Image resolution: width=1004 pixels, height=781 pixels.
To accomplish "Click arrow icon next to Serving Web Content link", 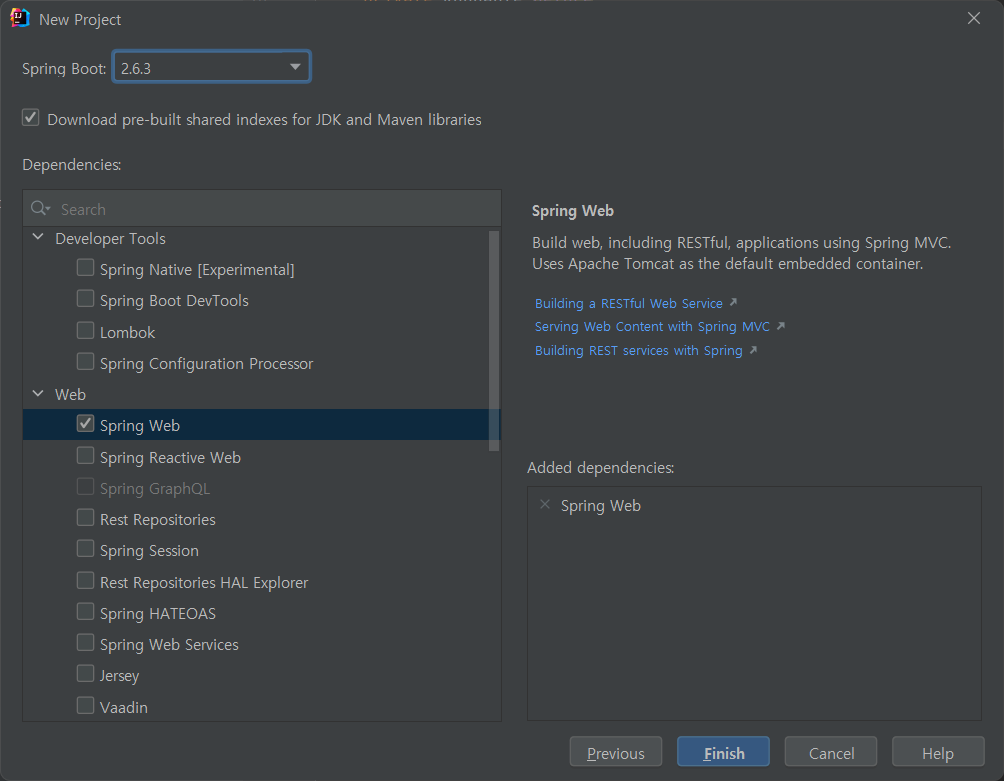I will click(x=781, y=326).
